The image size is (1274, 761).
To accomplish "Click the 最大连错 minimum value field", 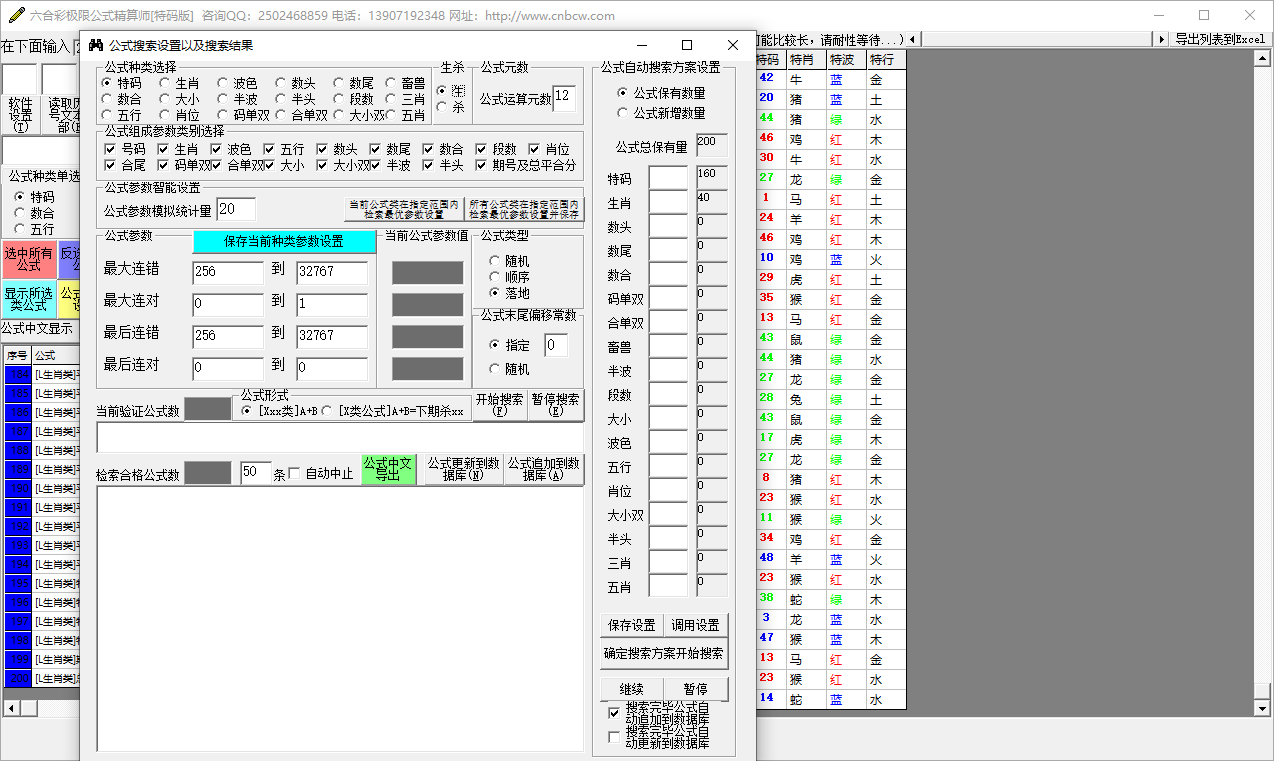I will (228, 272).
